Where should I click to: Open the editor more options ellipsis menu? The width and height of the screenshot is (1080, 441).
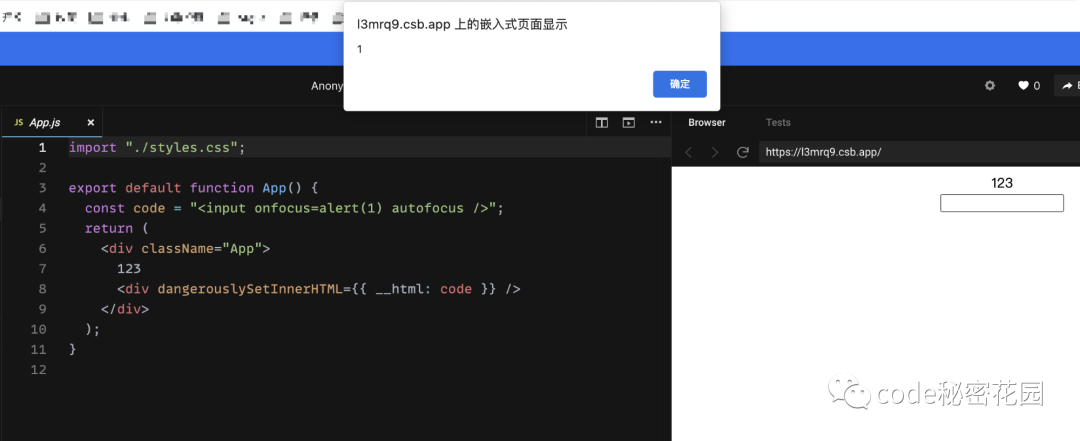[x=656, y=123]
